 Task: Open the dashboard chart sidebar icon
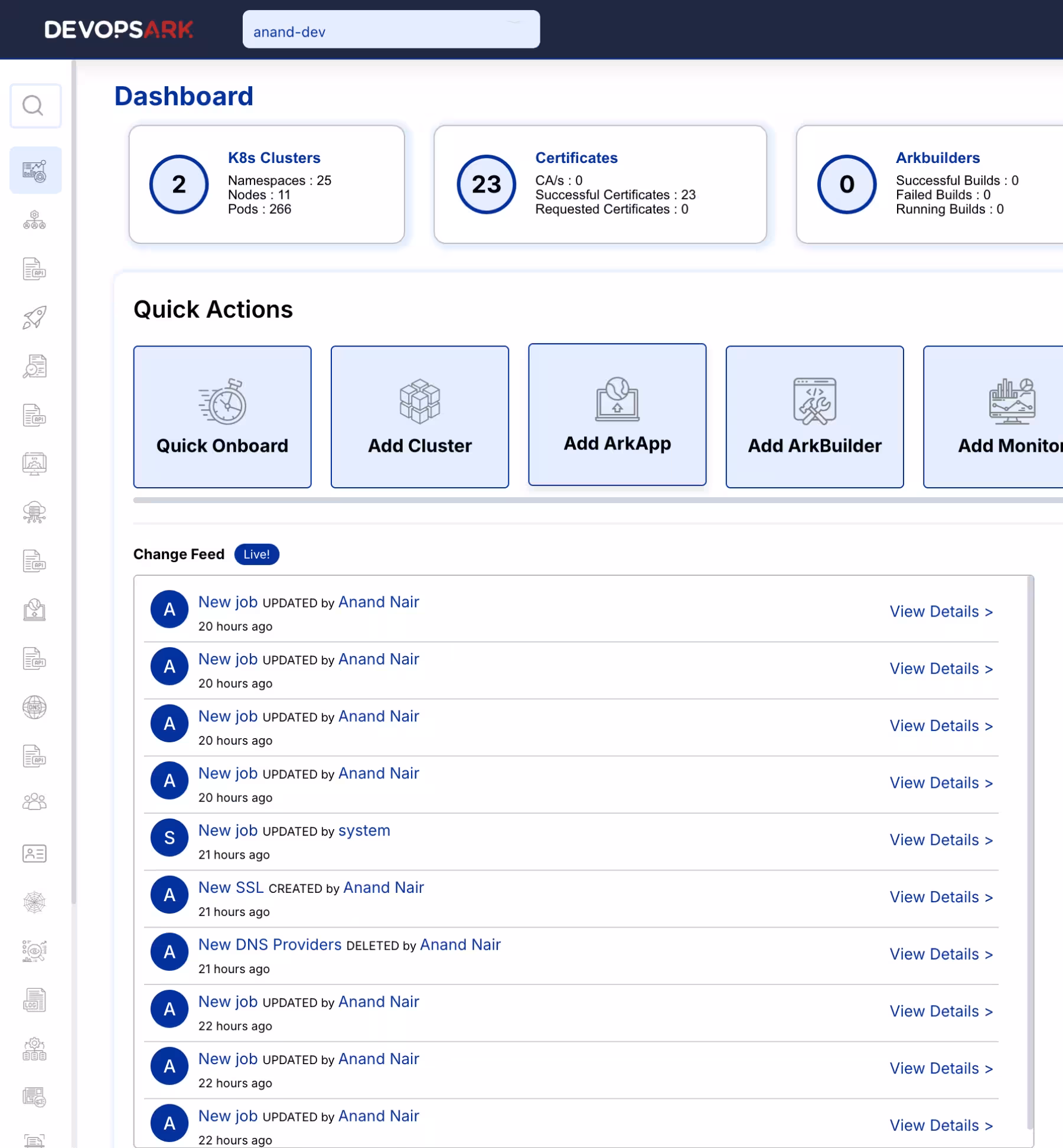[34, 171]
